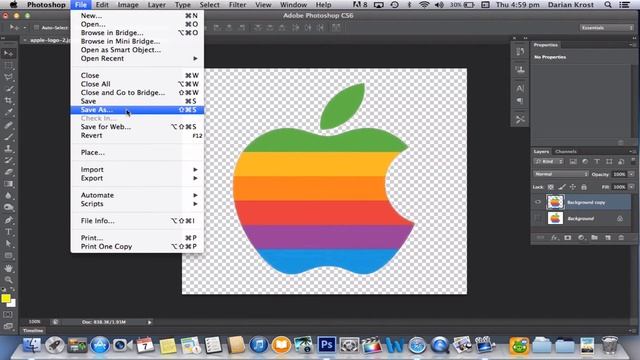
Task: Open the blend mode Normal dropdown
Action: 561,174
